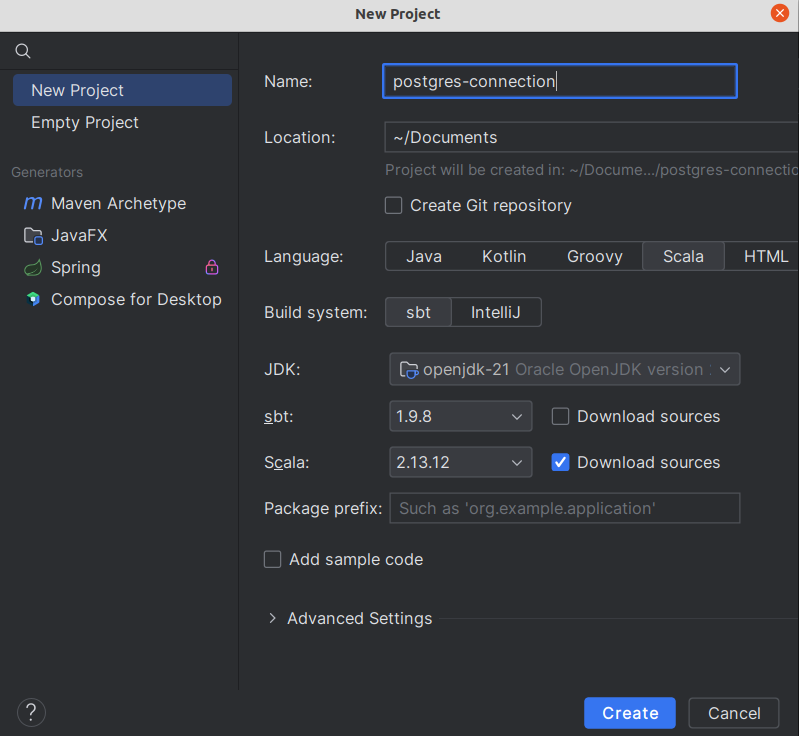This screenshot has width=799, height=736.
Task: Open the Scala version dropdown
Action: point(460,462)
